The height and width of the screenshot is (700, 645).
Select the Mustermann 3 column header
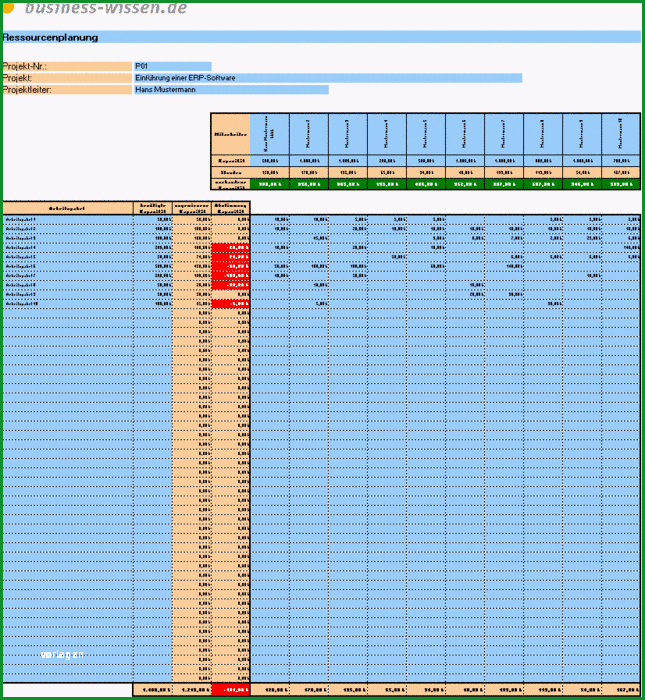[x=348, y=134]
